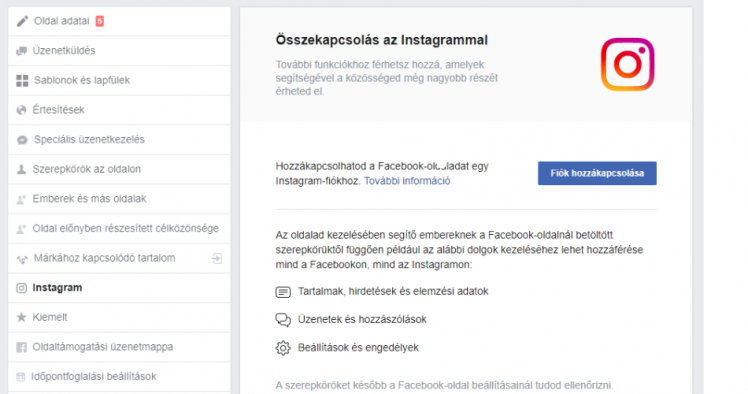Select Oldal előnyben részesített célközönsége
Screen dimensions: 748x394
click(119, 228)
